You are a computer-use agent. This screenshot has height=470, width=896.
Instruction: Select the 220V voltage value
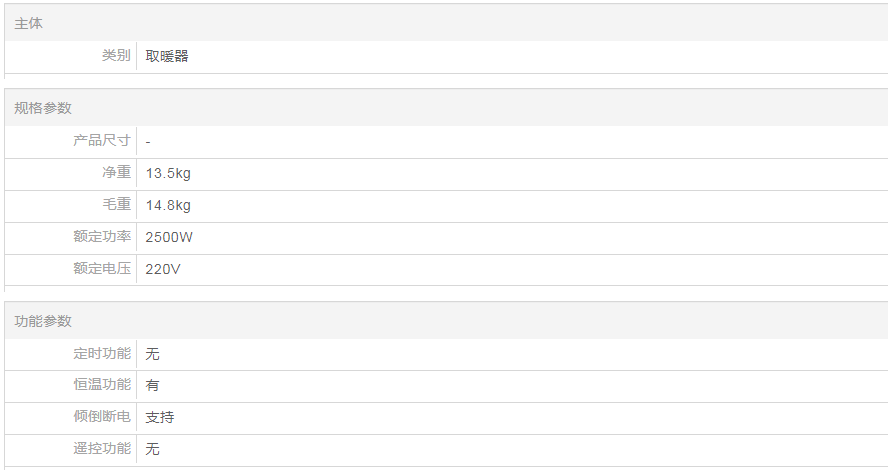pos(163,270)
